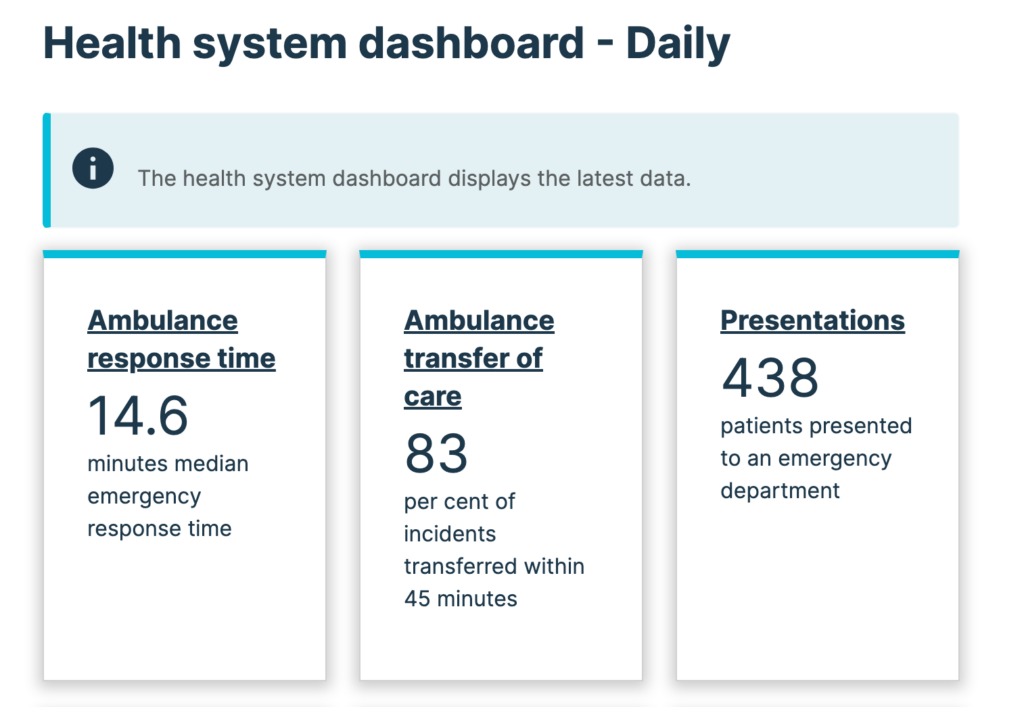The width and height of the screenshot is (1024, 707).
Task: Click the 438 presentations number
Action: [770, 378]
